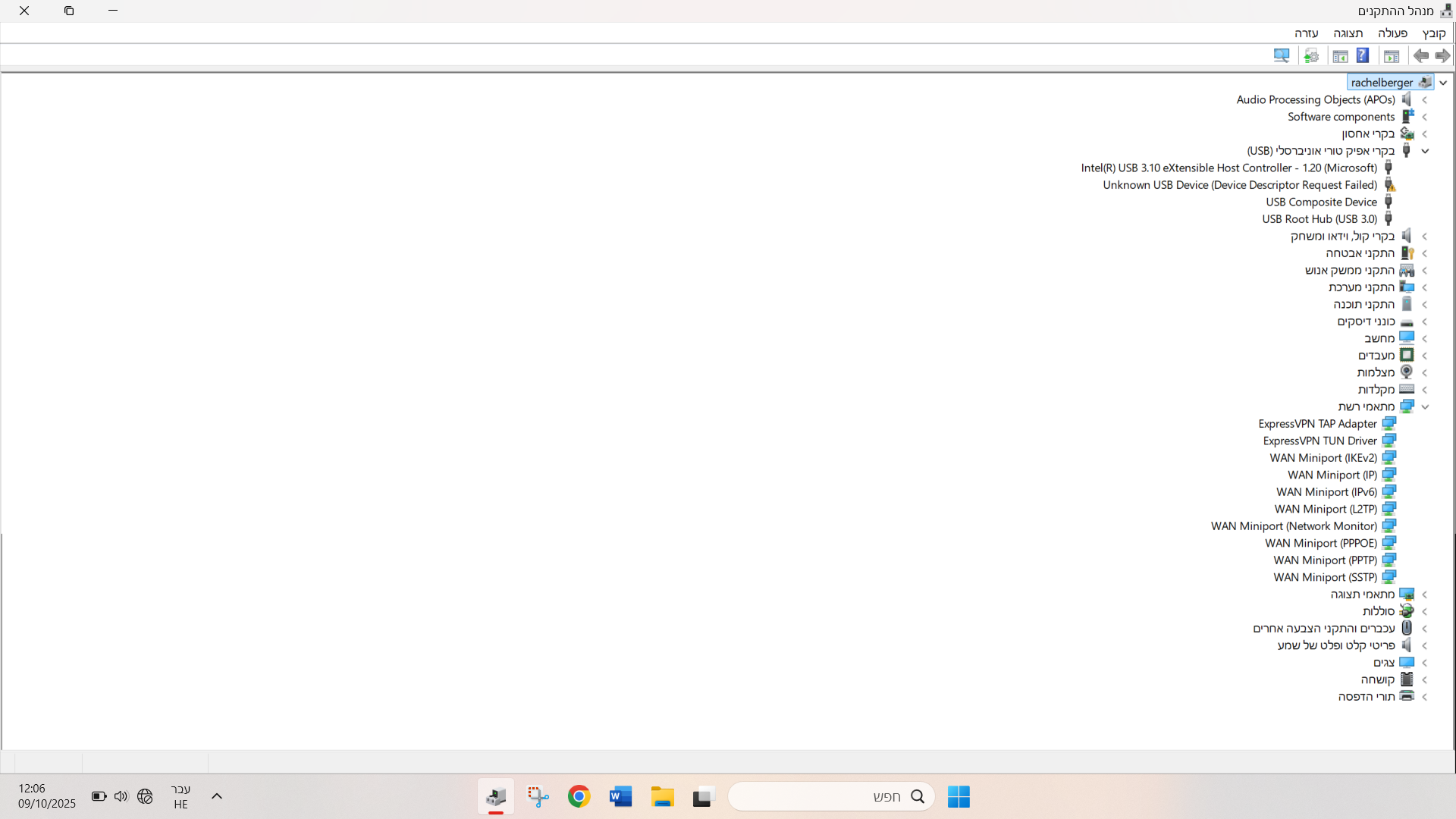Select WAN Miniport (Network Monitor) device
The image size is (1456, 819).
pos(1294,526)
